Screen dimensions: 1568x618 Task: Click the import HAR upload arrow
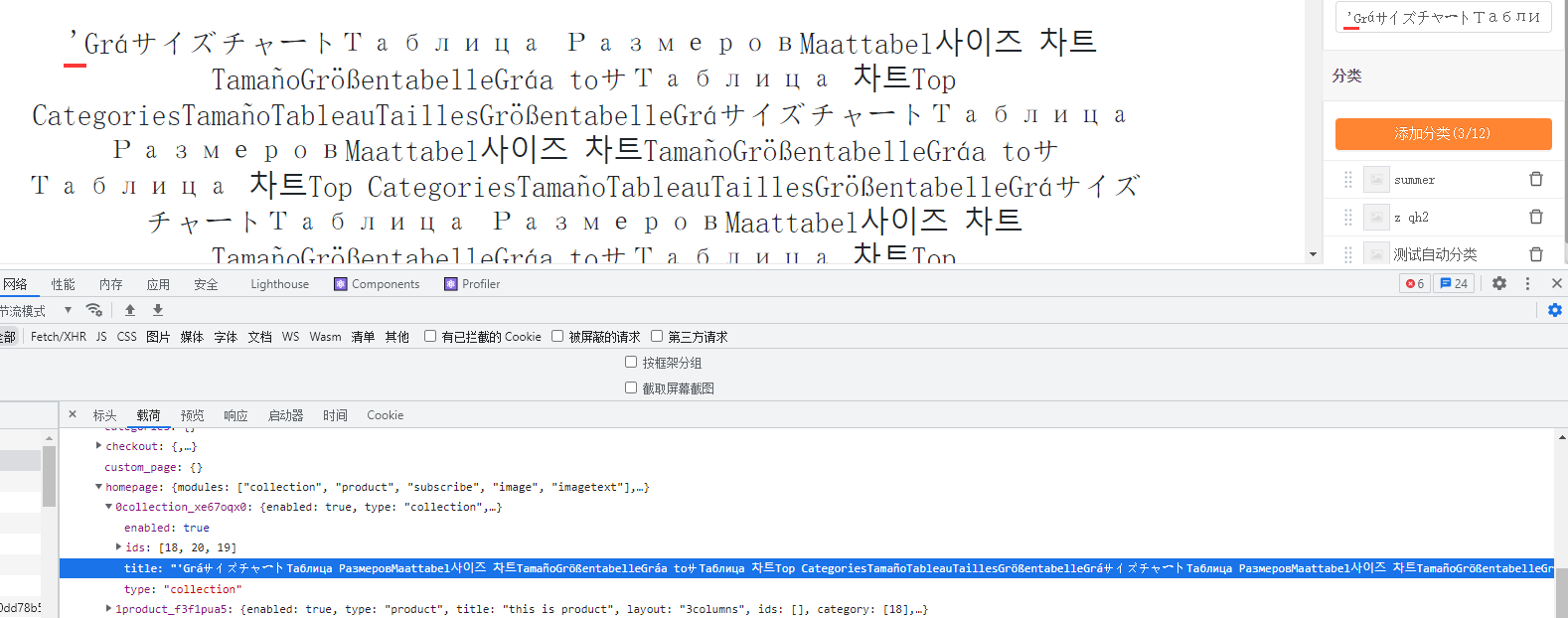pyautogui.click(x=130, y=310)
